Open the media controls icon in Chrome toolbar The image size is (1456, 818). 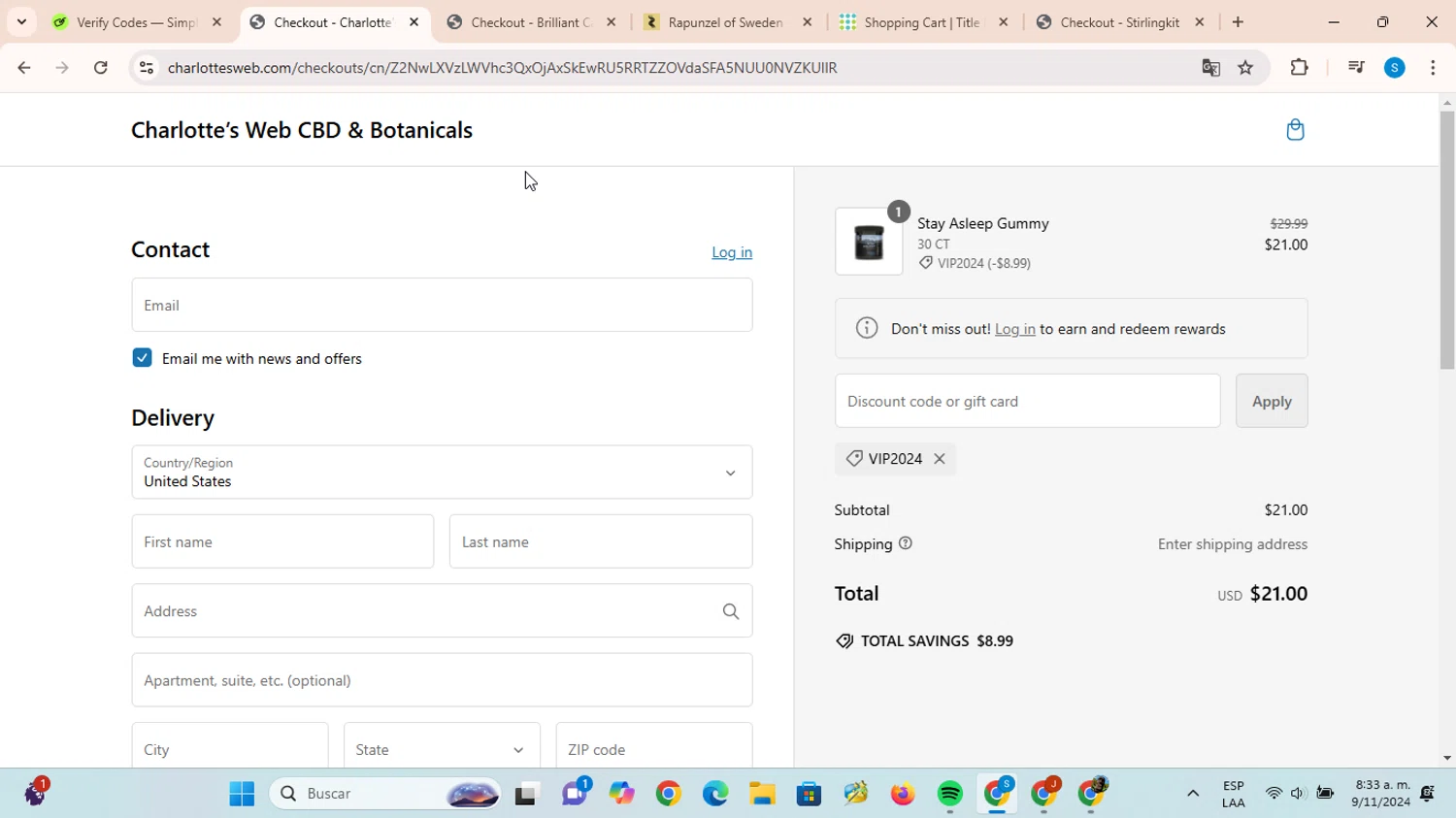[1356, 67]
